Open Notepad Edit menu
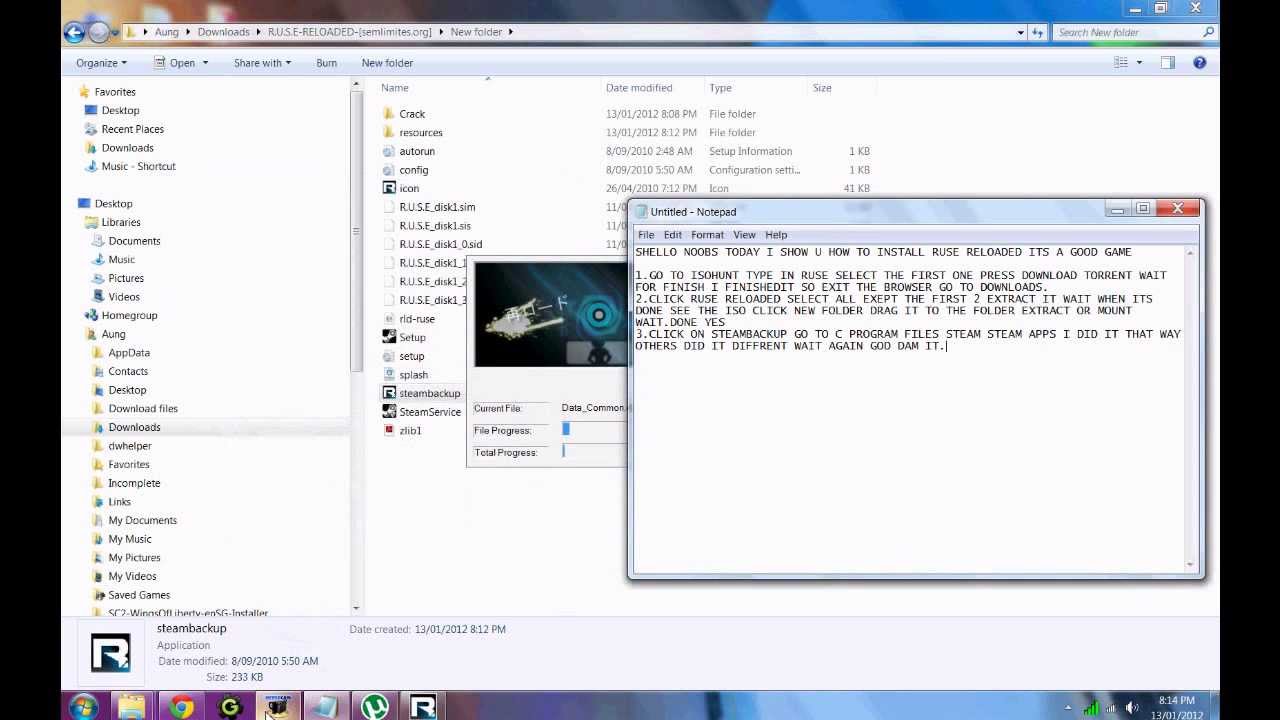The height and width of the screenshot is (720, 1280). [673, 235]
